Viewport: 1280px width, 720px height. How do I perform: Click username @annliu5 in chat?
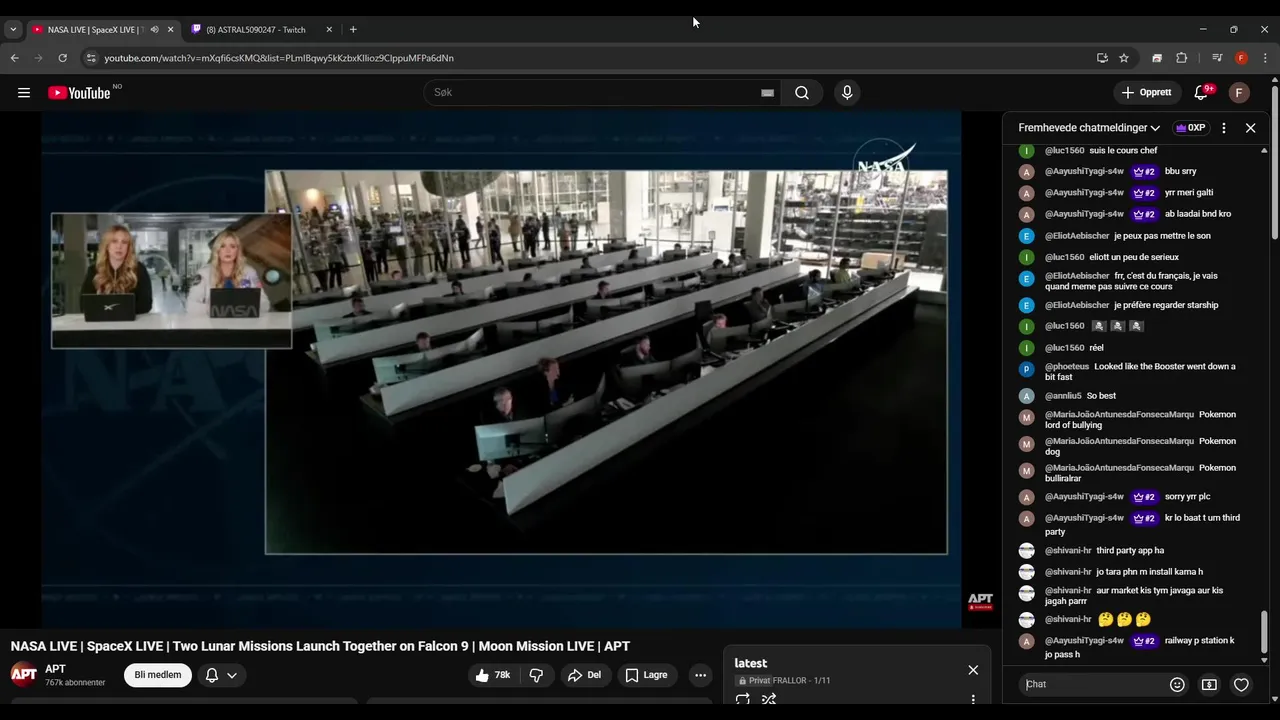[x=1064, y=396]
